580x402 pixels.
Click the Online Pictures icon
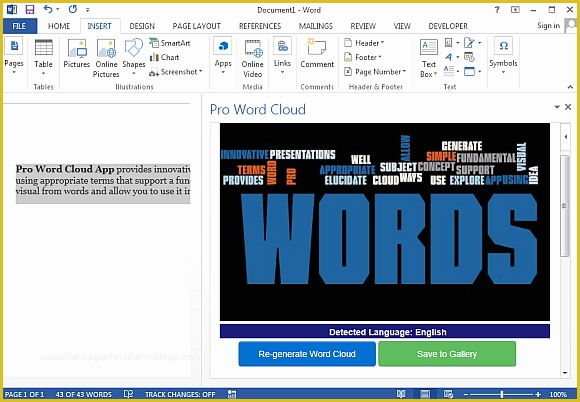click(x=106, y=58)
